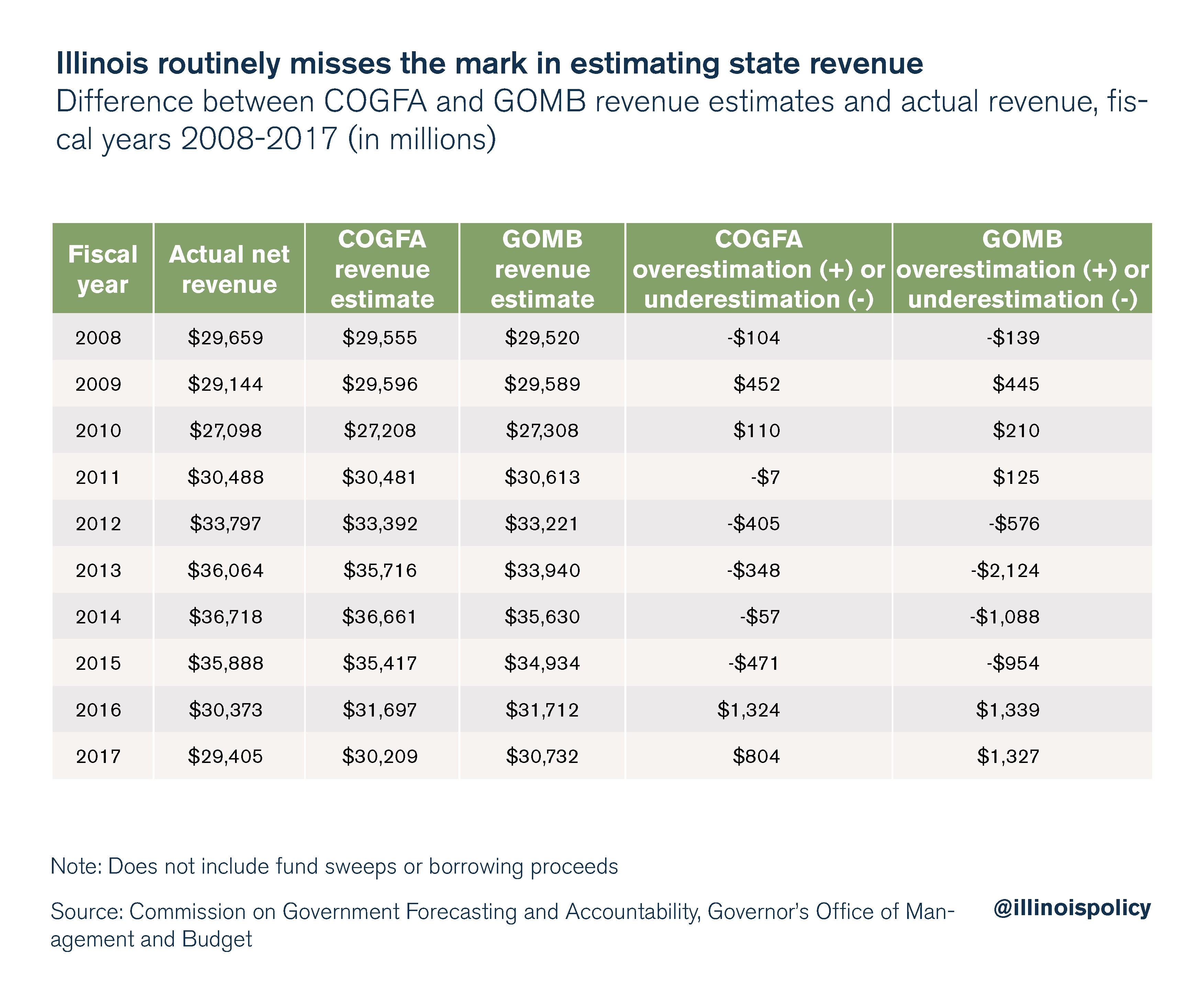Click GOMB estimate $35,630
This screenshot has width=1204, height=998.
coord(542,617)
